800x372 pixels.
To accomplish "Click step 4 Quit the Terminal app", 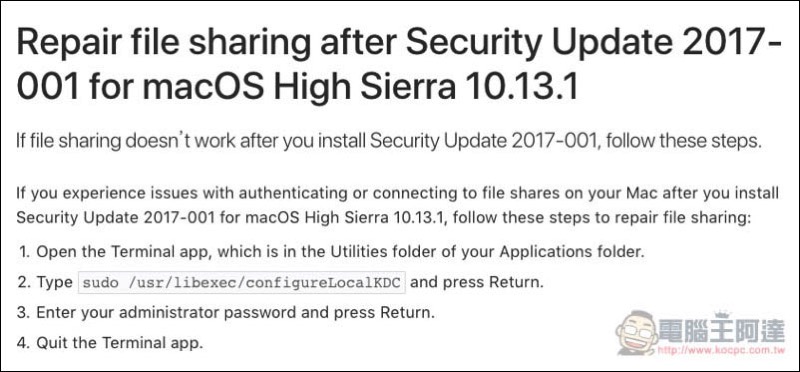I will click(x=110, y=343).
